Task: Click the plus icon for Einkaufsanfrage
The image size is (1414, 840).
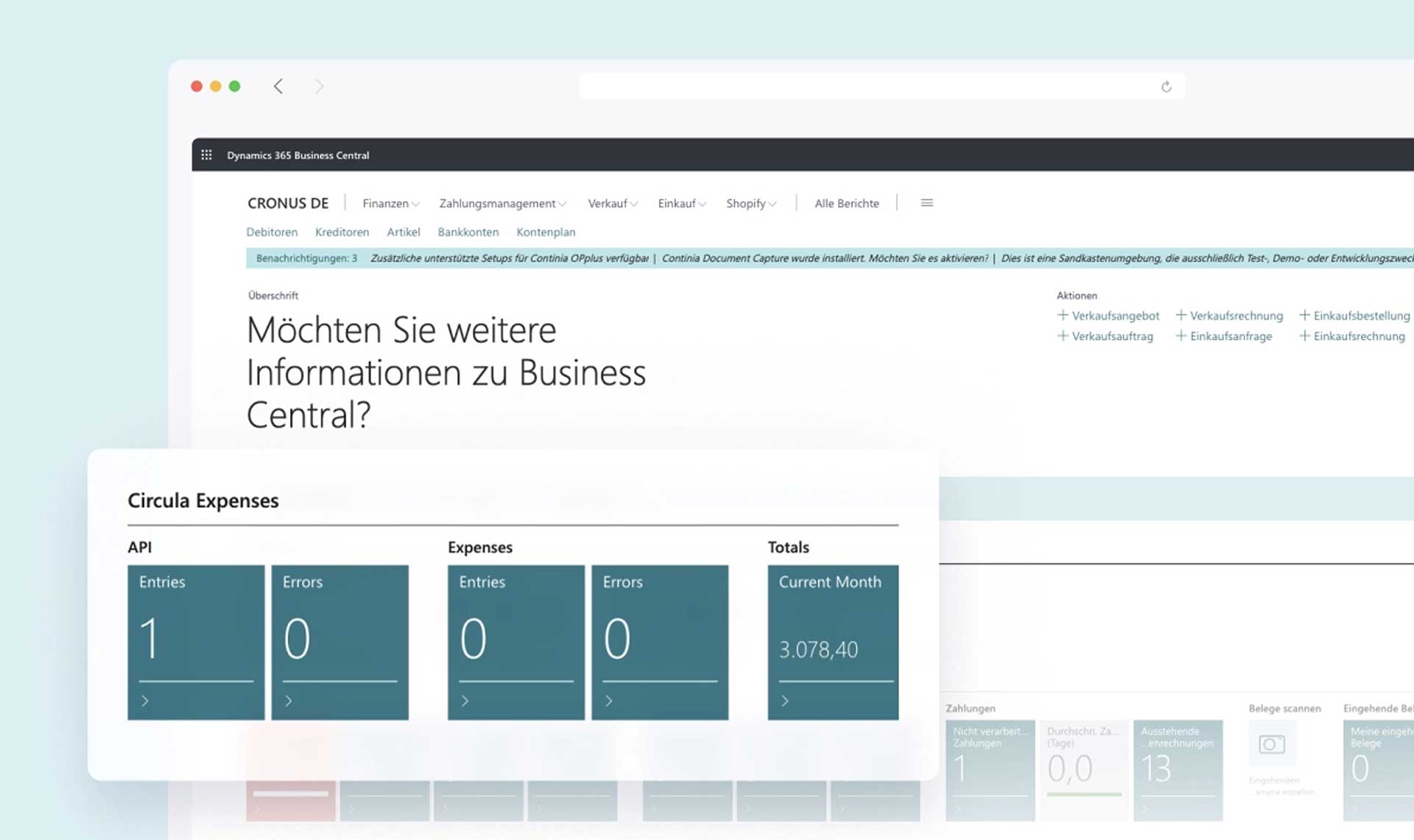Action: click(1181, 336)
